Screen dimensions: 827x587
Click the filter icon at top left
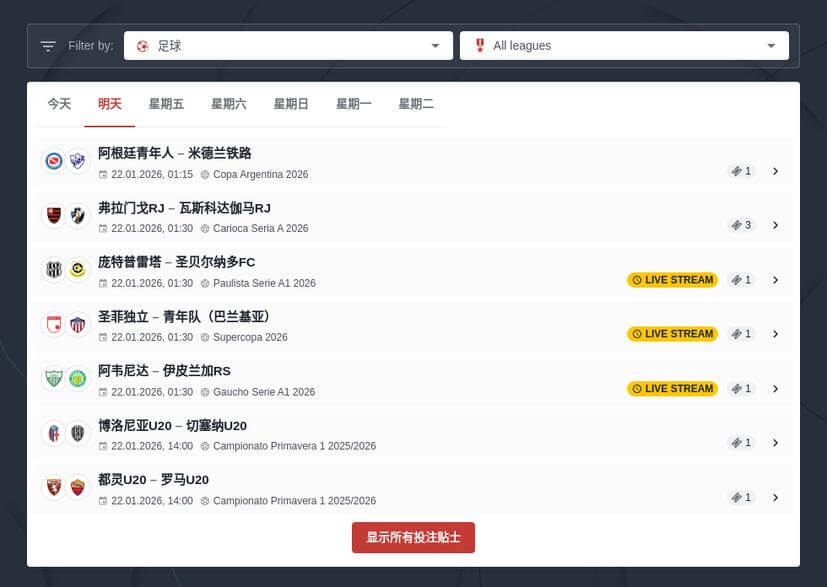point(47,45)
